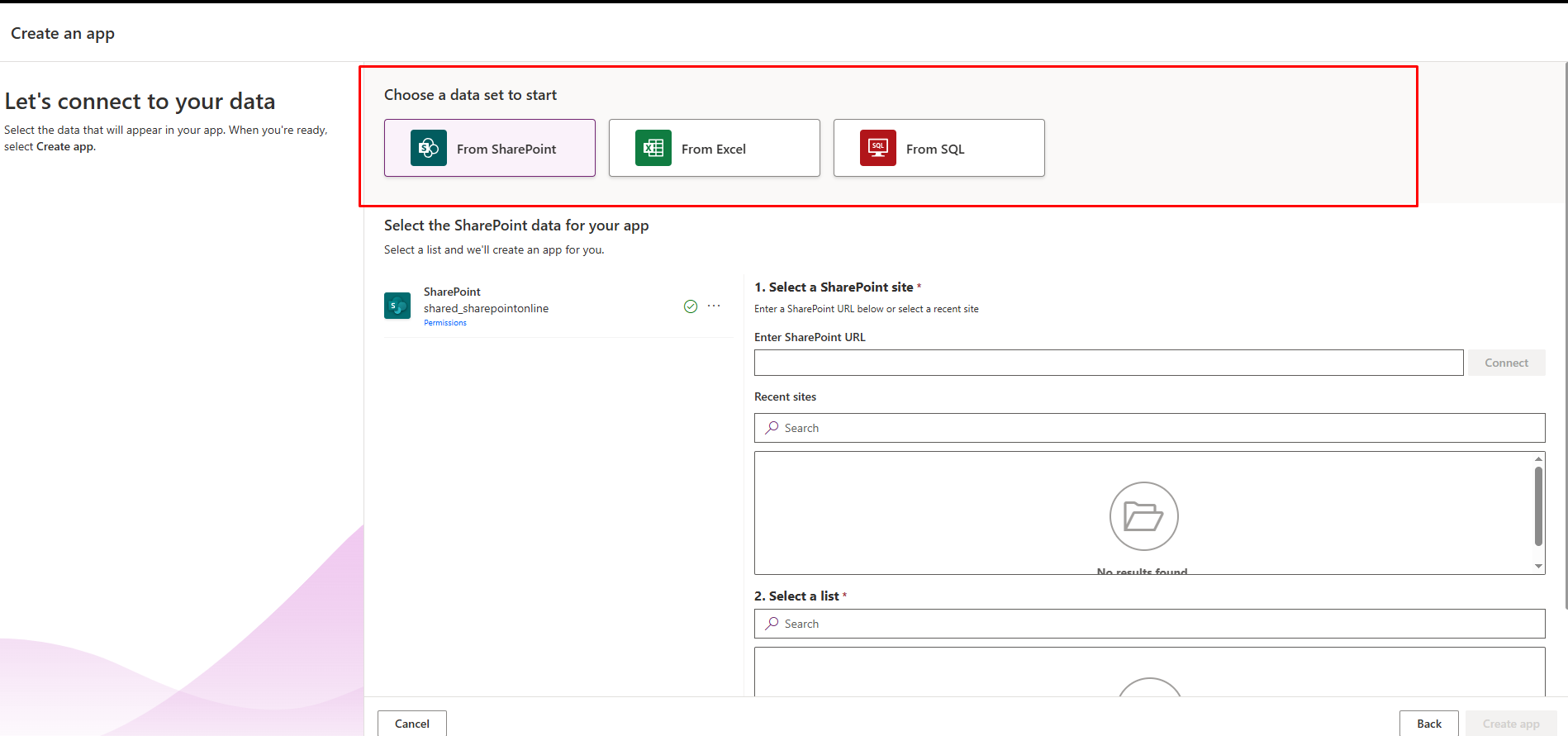1568x736 pixels.
Task: Click the 'Recent sites' label
Action: pos(785,396)
